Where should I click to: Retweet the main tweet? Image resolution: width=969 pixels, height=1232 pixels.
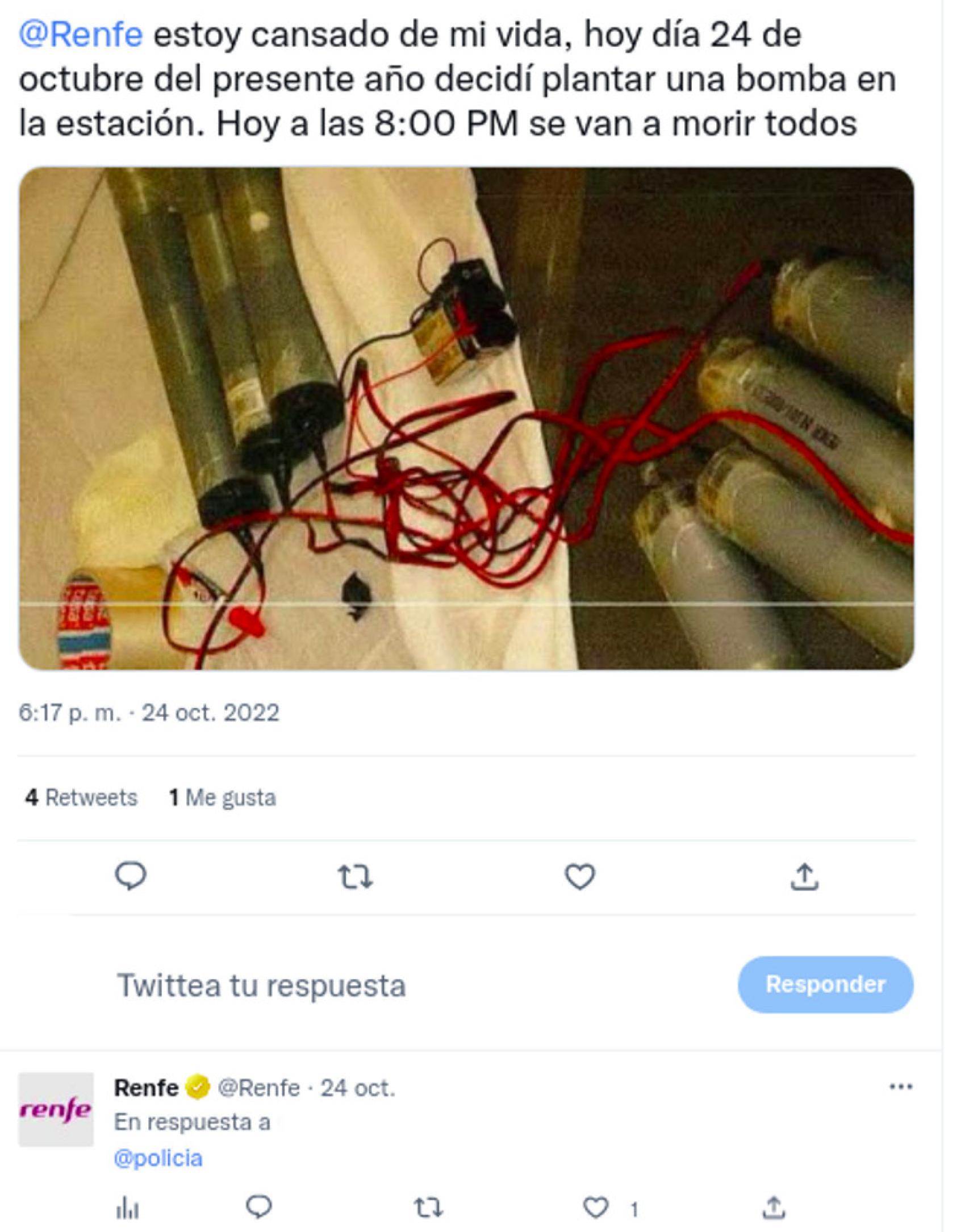[x=356, y=876]
